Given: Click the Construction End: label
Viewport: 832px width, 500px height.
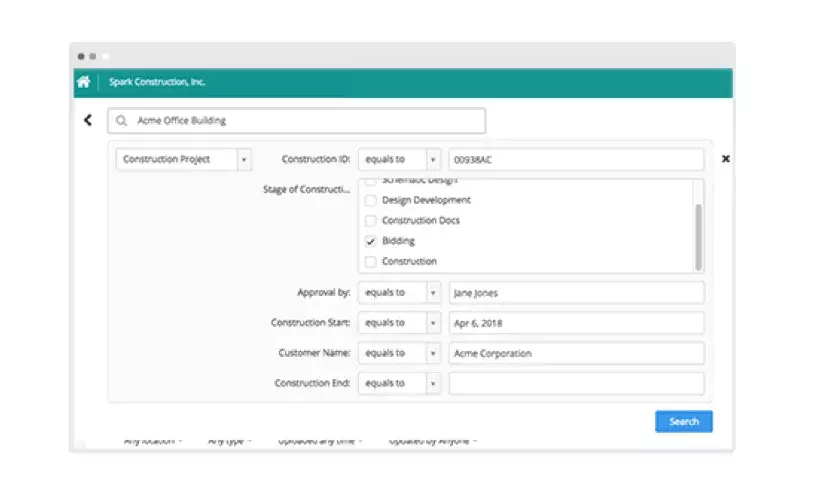Looking at the screenshot, I should tap(312, 383).
